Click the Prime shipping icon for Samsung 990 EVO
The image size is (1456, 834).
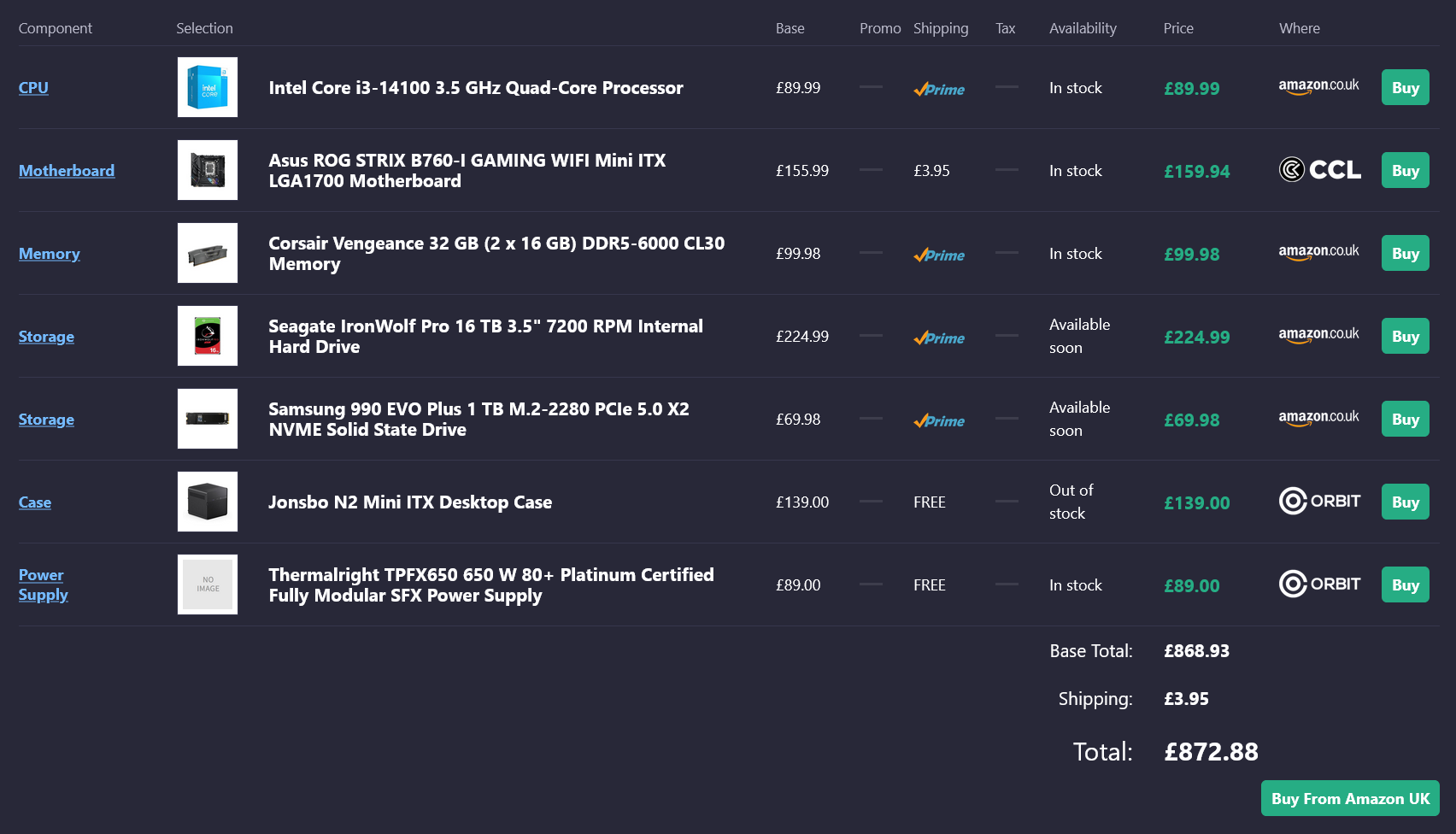[939, 420]
